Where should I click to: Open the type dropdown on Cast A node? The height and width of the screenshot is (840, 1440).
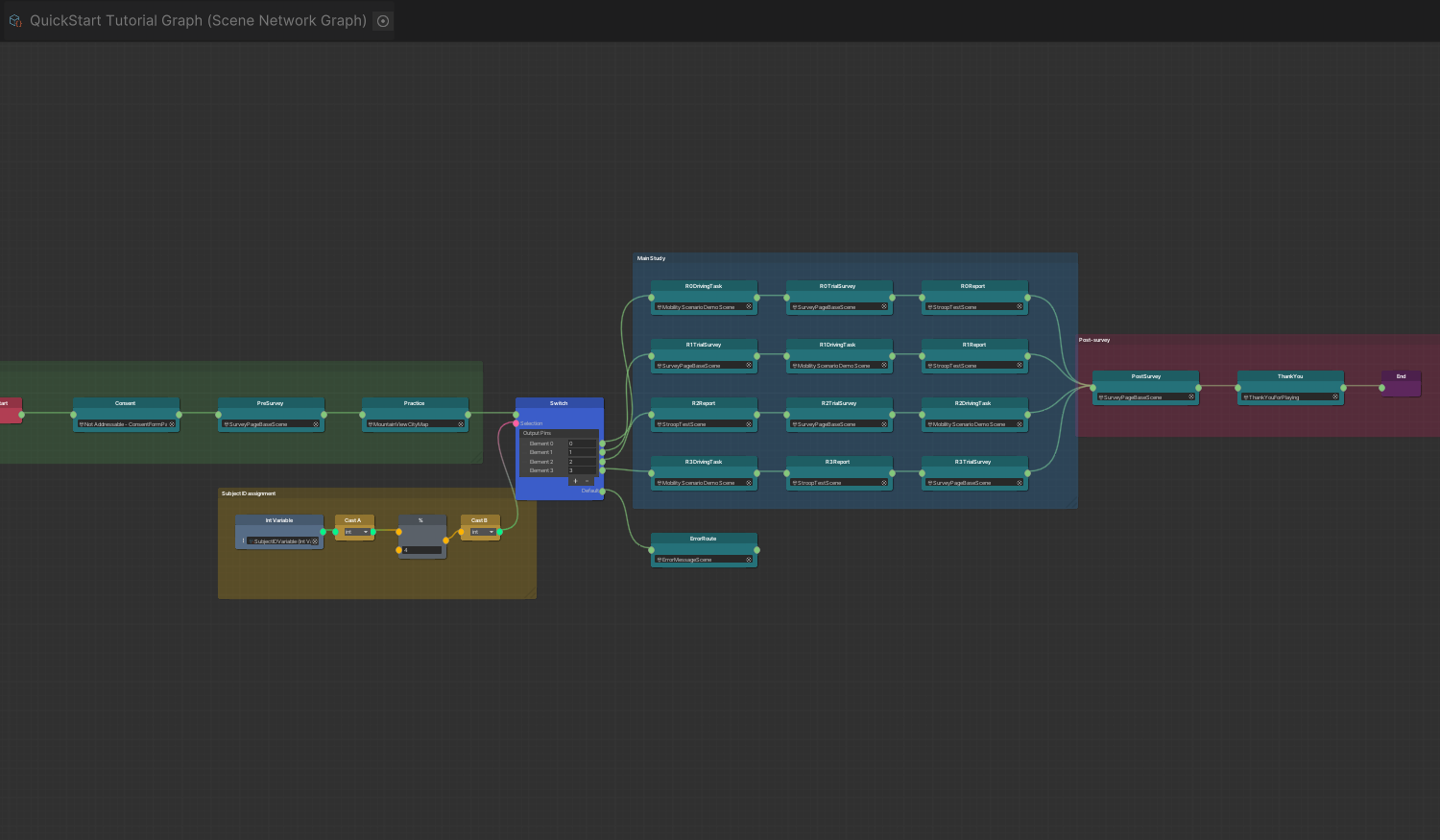pyautogui.click(x=357, y=532)
